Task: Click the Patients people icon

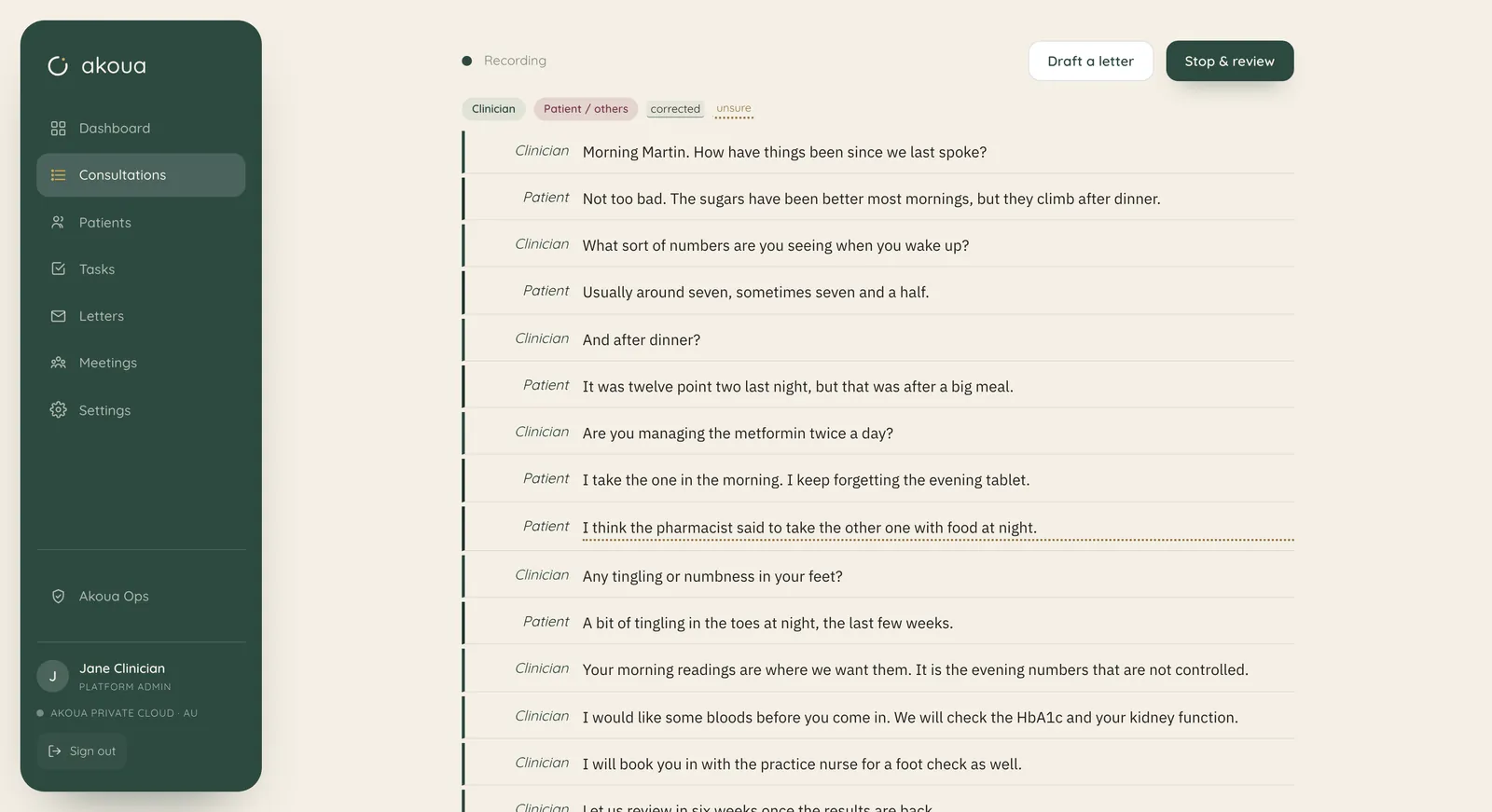Action: [58, 222]
